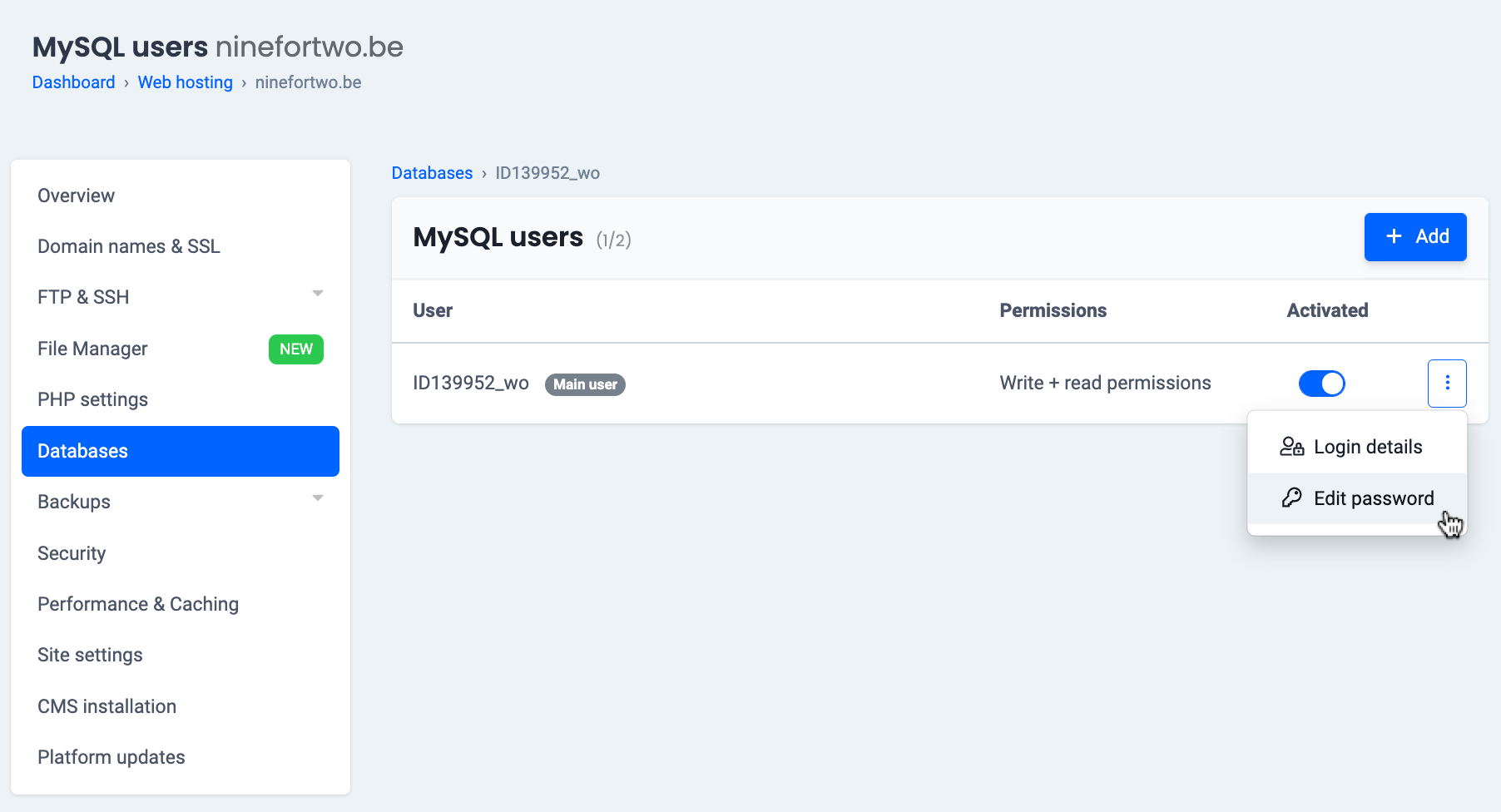Click the user-lock icon beside Login details

pos(1291,447)
